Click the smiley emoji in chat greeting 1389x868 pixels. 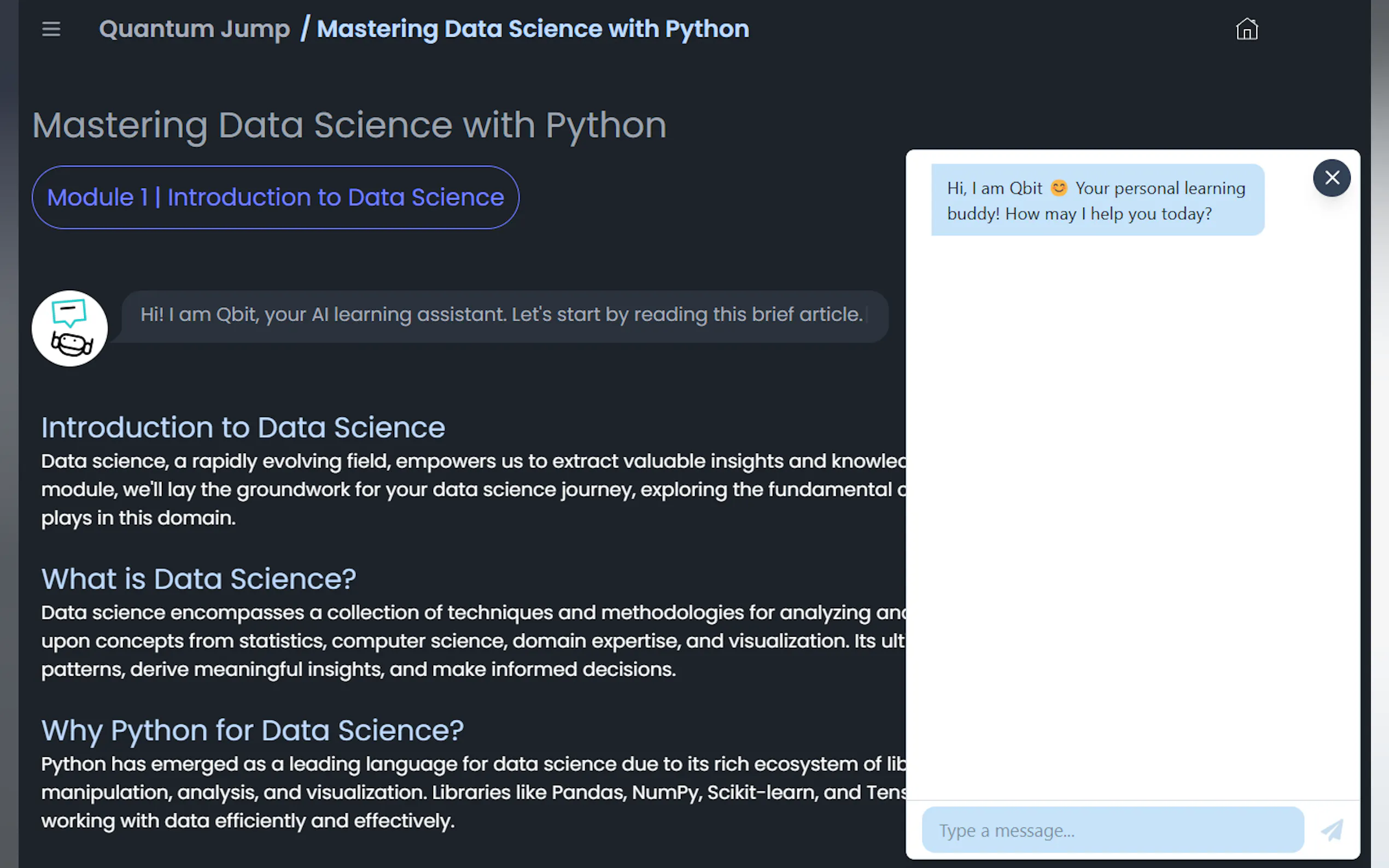[1058, 188]
